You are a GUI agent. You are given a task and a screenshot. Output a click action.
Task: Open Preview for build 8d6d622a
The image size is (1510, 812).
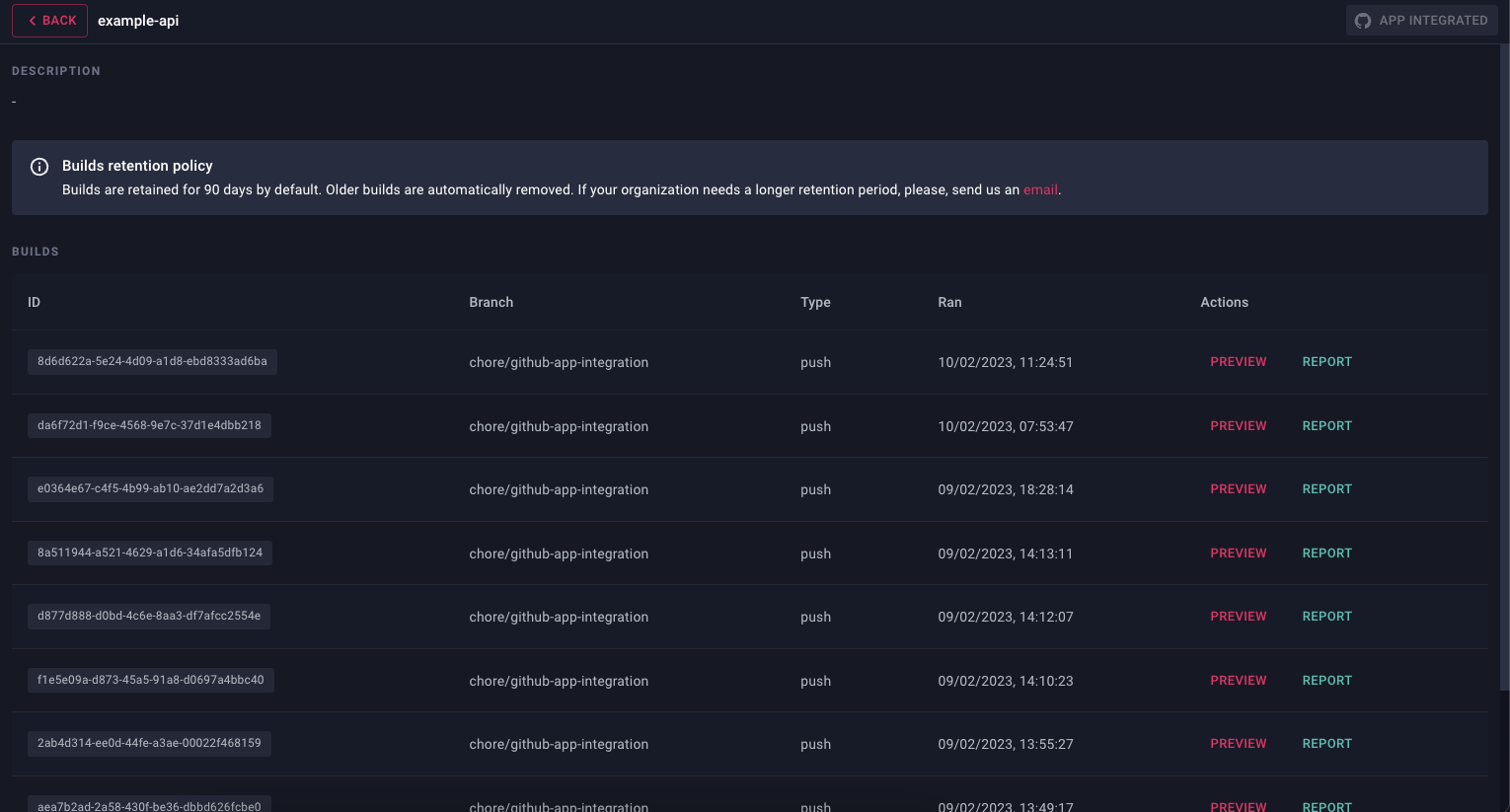coord(1238,362)
